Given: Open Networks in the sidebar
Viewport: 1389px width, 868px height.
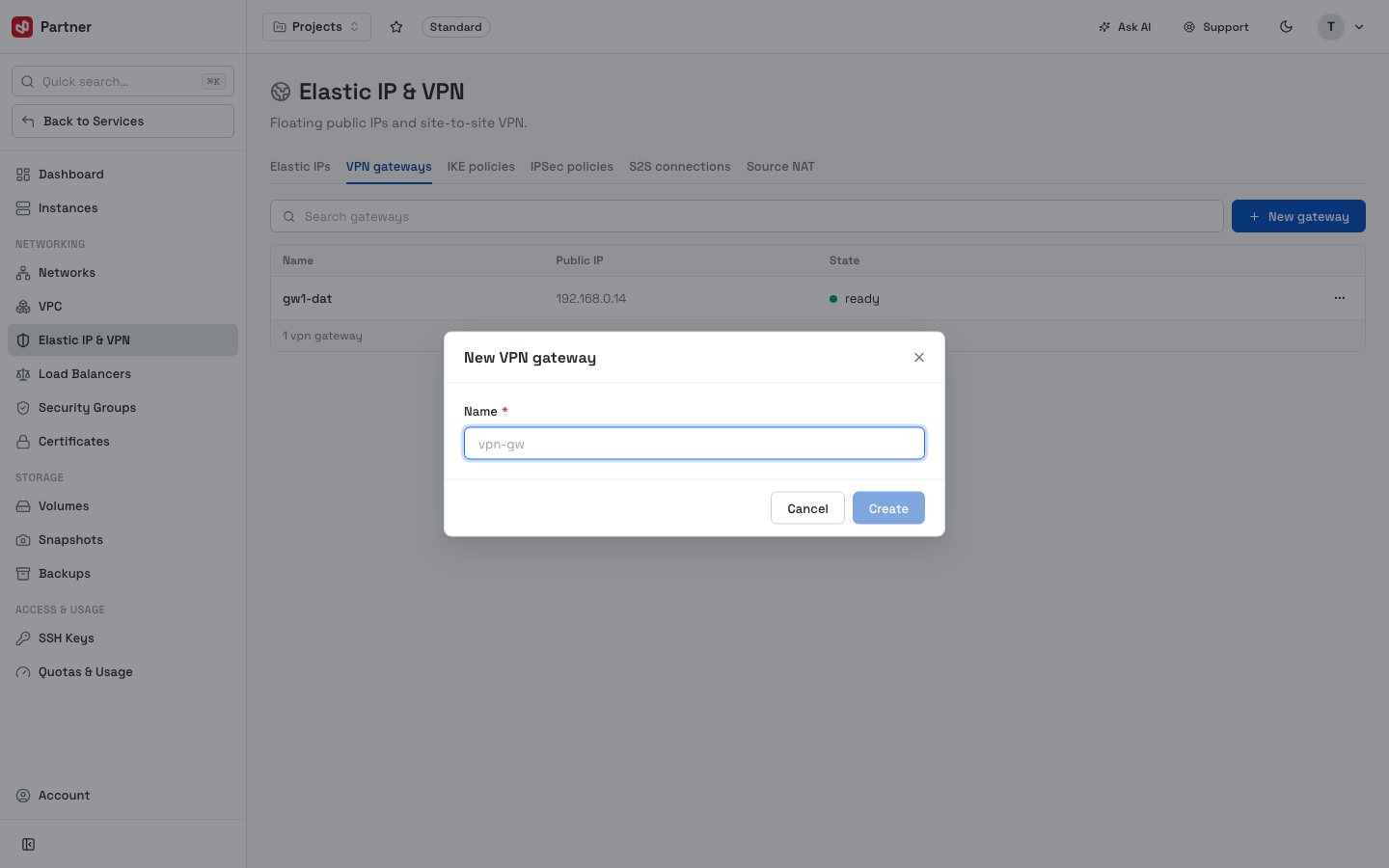Looking at the screenshot, I should click(x=123, y=273).
